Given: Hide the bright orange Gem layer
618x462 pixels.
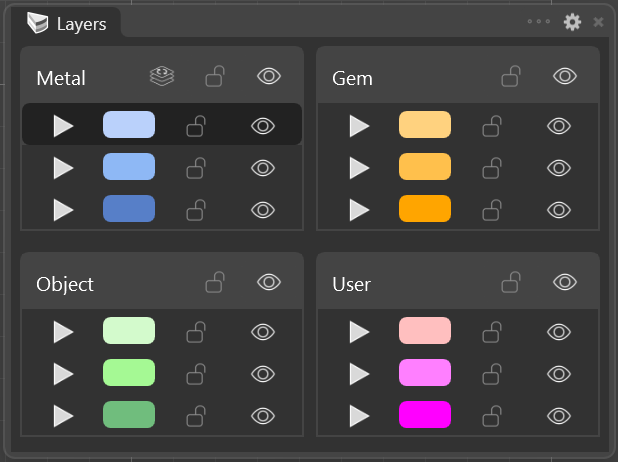Looking at the screenshot, I should 559,210.
